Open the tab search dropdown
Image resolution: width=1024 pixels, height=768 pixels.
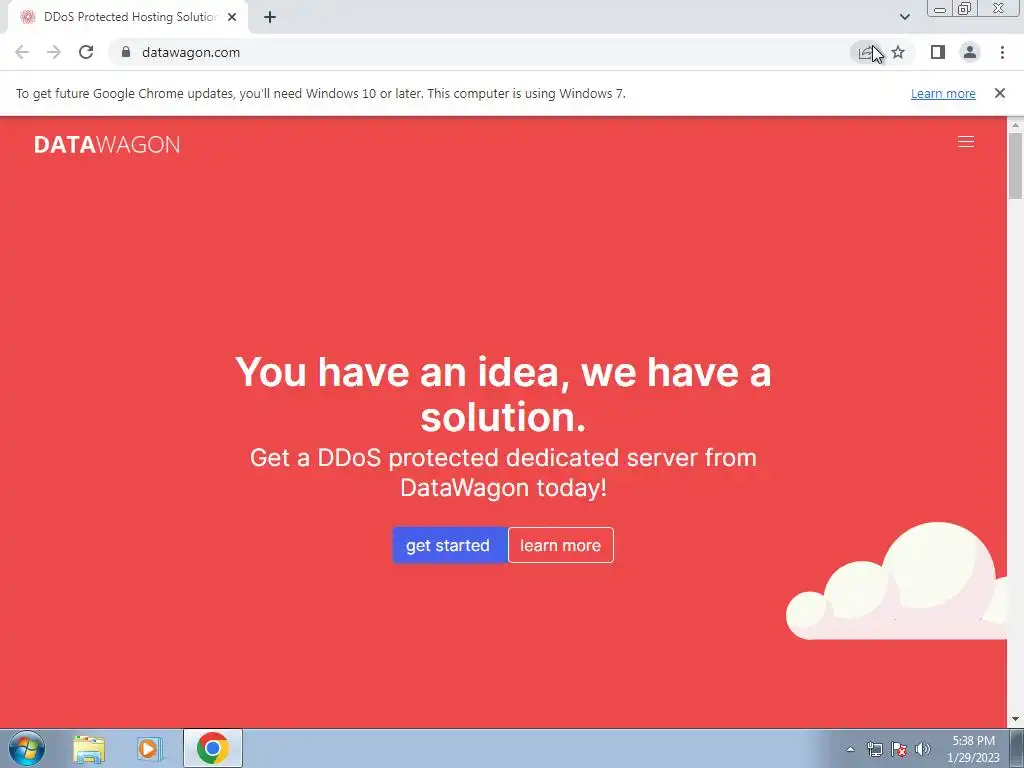click(x=904, y=17)
